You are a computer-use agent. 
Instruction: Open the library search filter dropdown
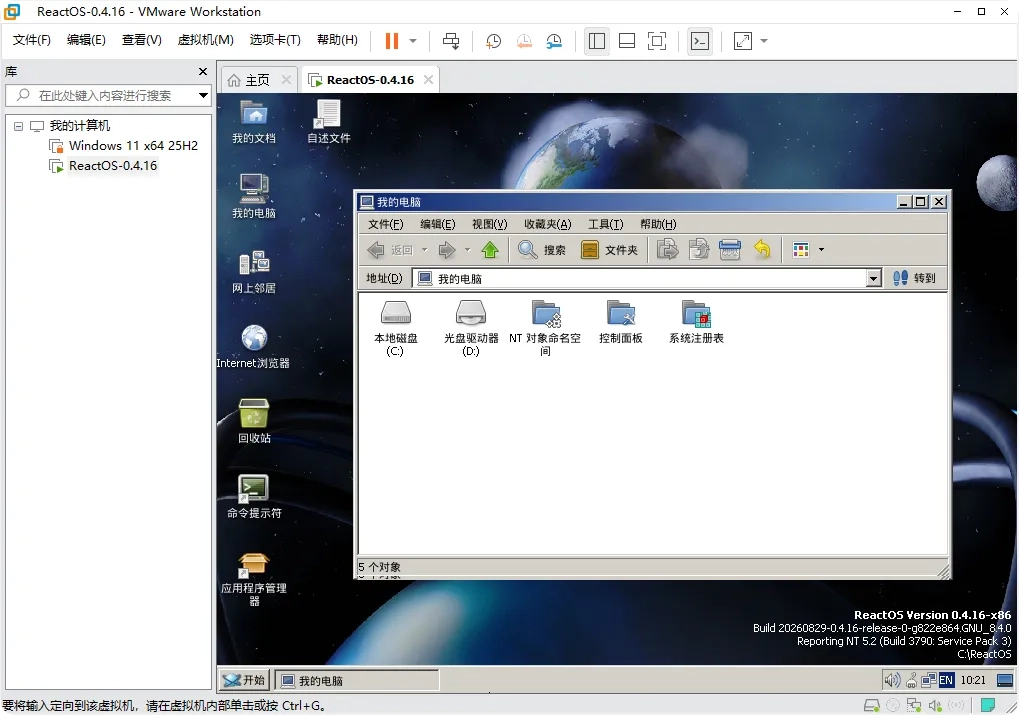coord(203,96)
